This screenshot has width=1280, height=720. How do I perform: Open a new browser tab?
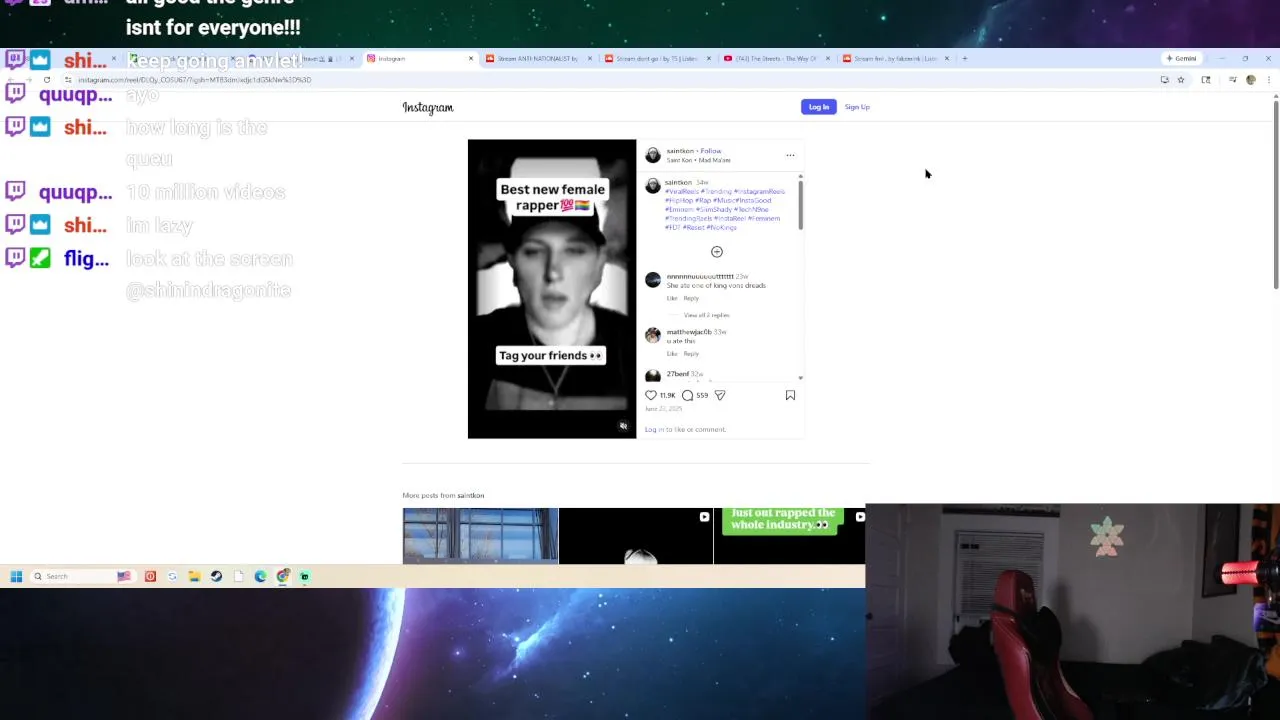point(965,59)
